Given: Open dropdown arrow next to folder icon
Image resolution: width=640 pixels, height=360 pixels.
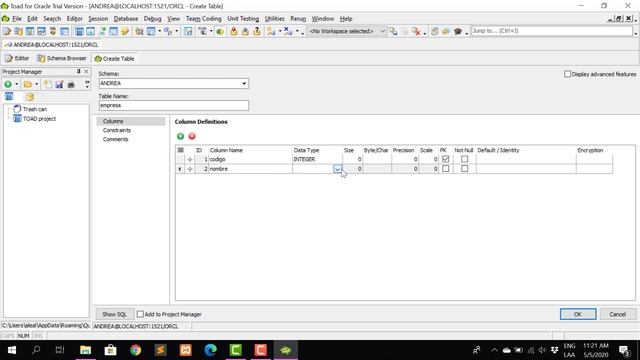Looking at the screenshot, I should pos(36,84).
